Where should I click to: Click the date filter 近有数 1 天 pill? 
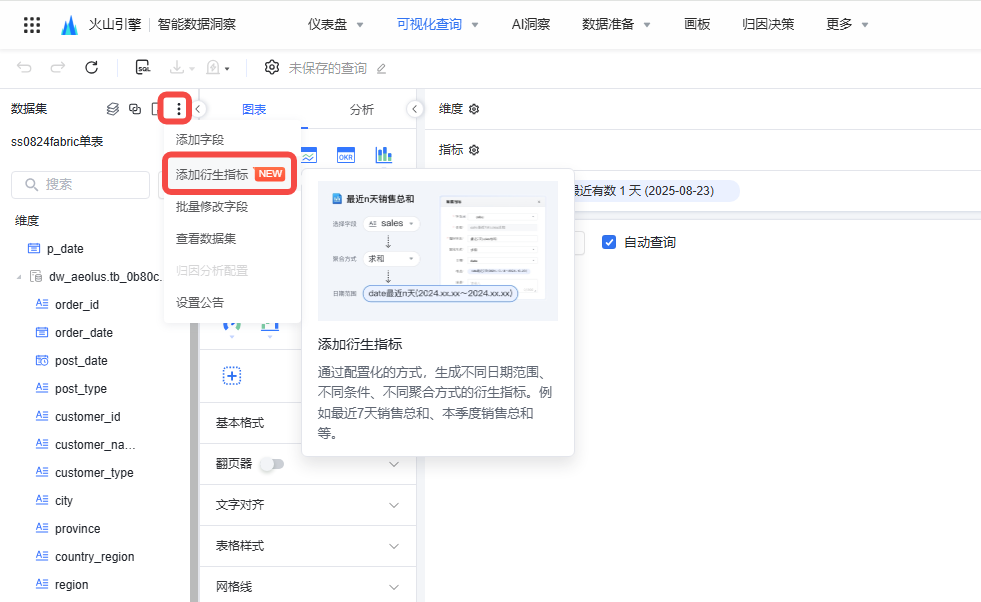655,191
